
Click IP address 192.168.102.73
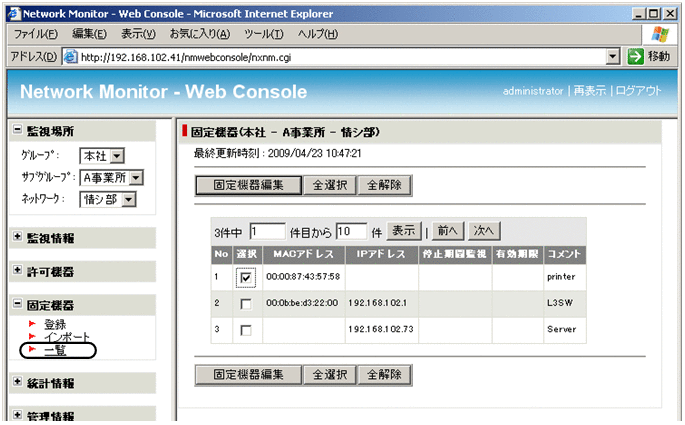(381, 329)
